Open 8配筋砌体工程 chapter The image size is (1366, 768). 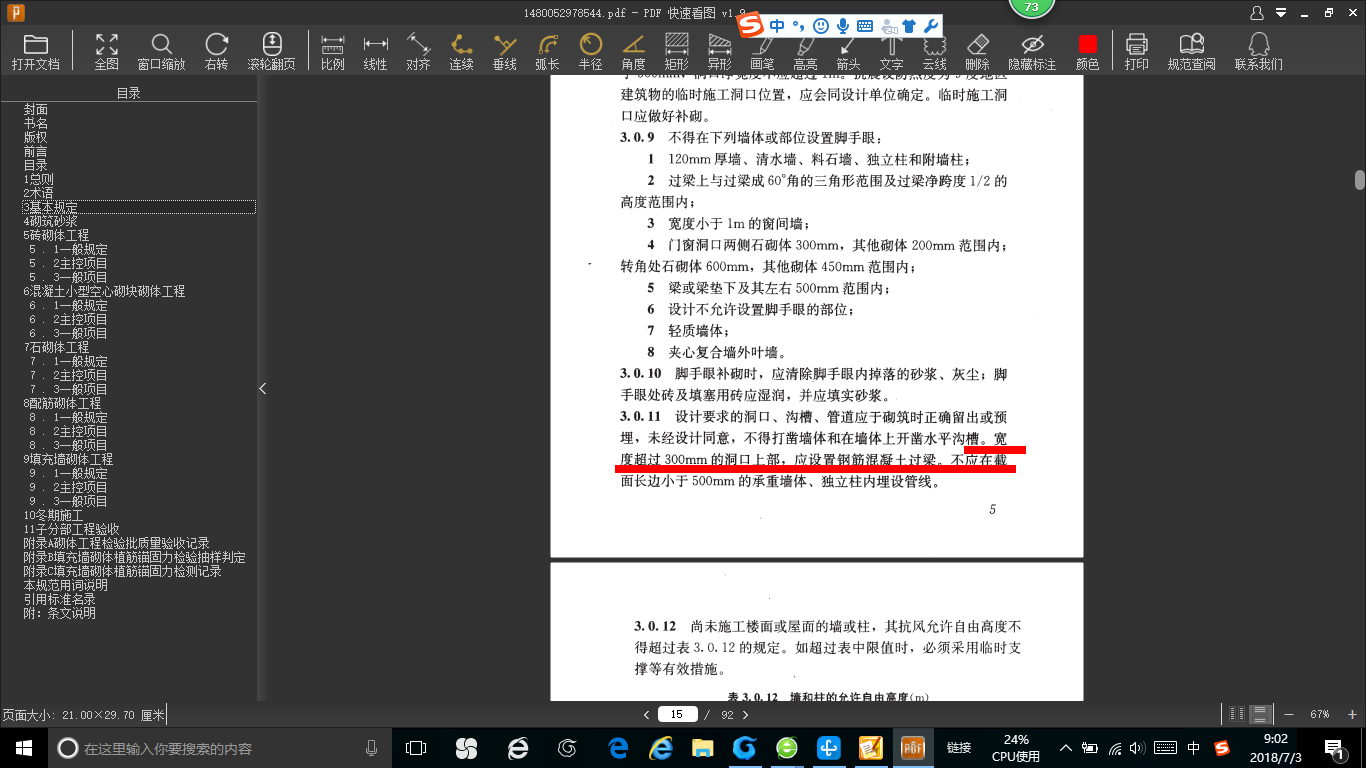click(x=62, y=403)
